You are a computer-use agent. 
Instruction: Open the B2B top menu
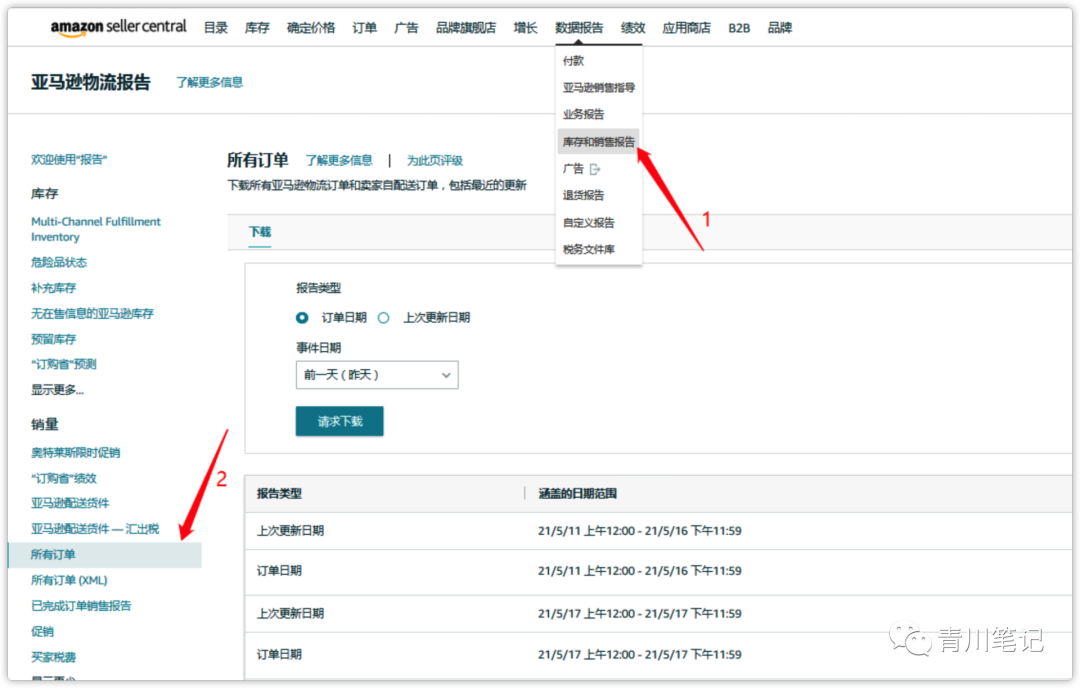739,28
